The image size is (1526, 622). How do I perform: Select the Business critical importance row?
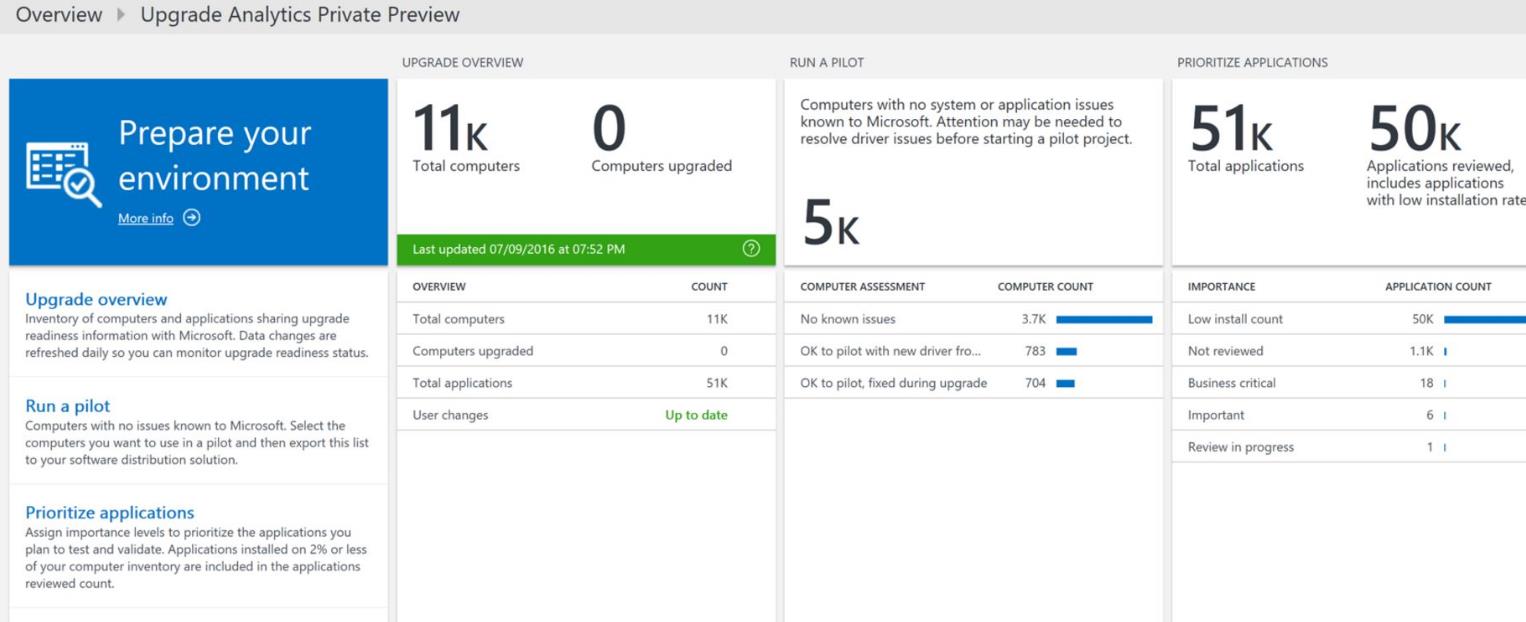1349,383
